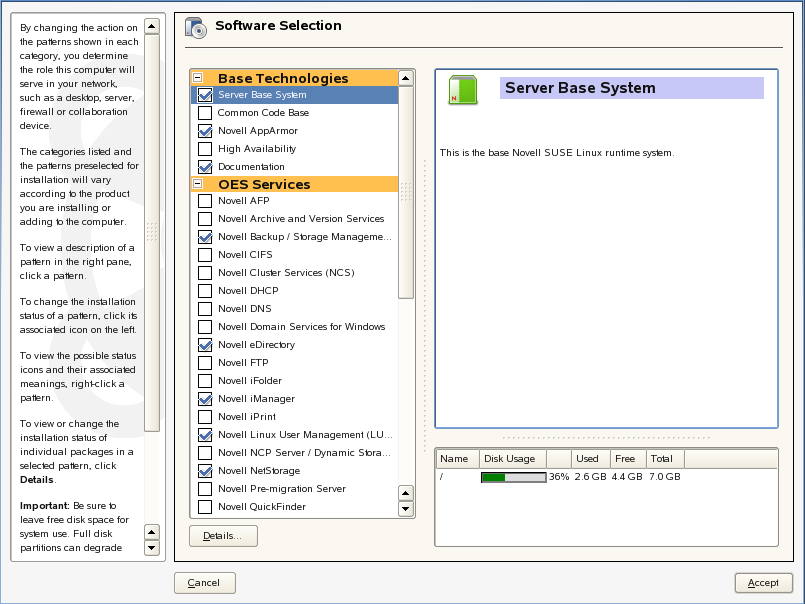Toggle the Novell AppArmor status icon

[205, 131]
